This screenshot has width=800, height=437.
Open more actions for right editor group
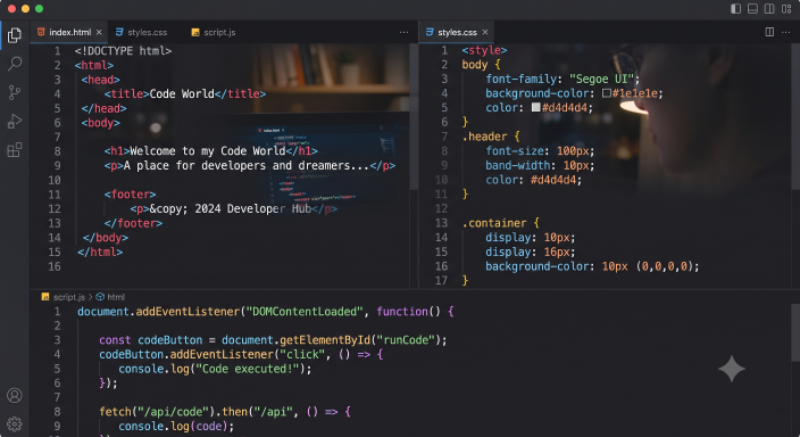(x=786, y=32)
